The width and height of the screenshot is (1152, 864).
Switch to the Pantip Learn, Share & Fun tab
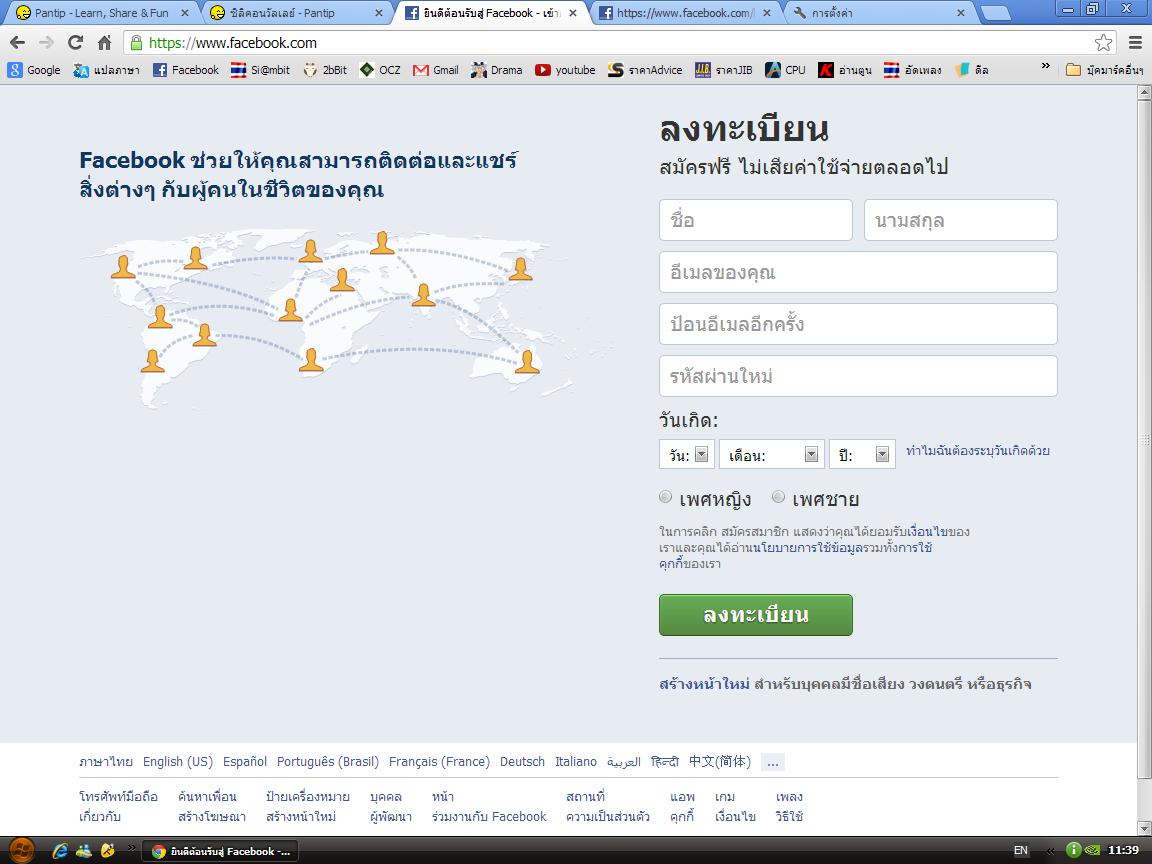(x=101, y=13)
